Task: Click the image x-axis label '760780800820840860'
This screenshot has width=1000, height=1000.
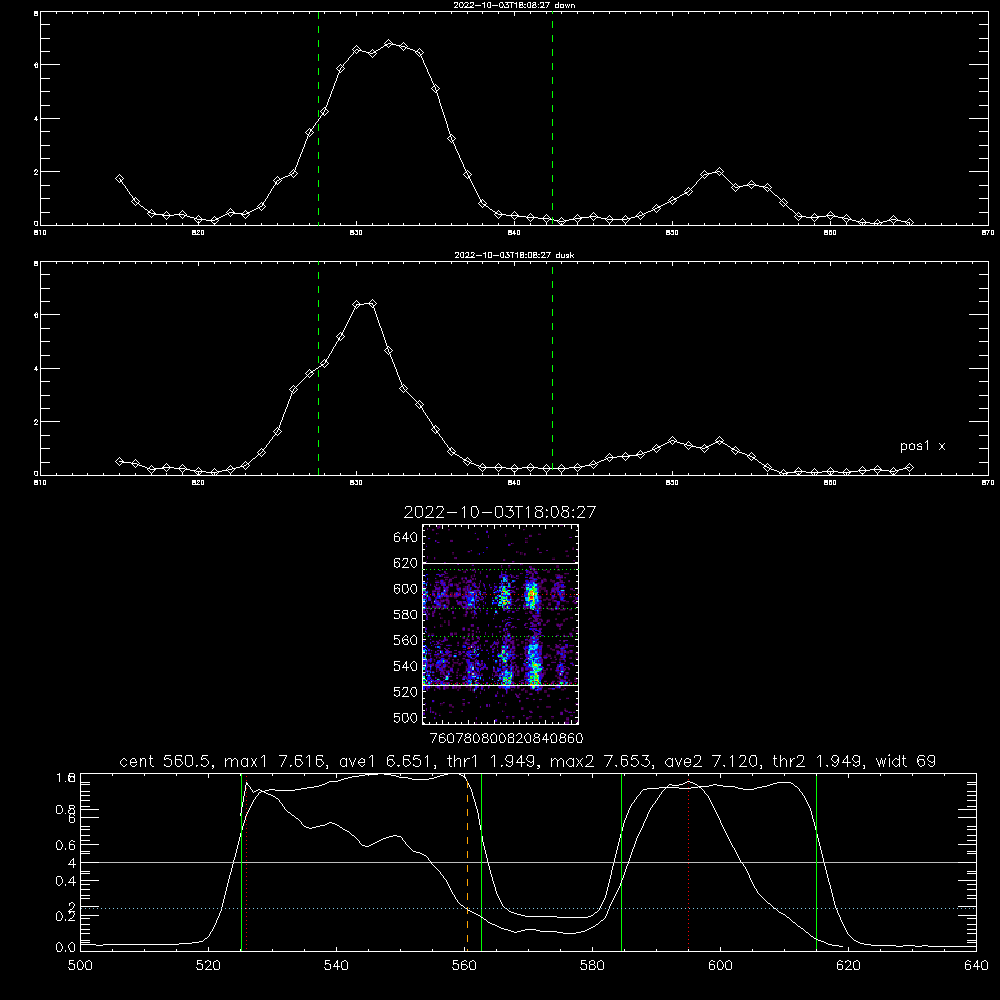Action: point(506,738)
